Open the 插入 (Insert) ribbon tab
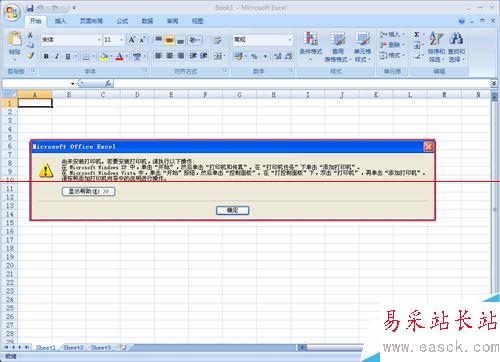500x362 pixels. pos(60,21)
